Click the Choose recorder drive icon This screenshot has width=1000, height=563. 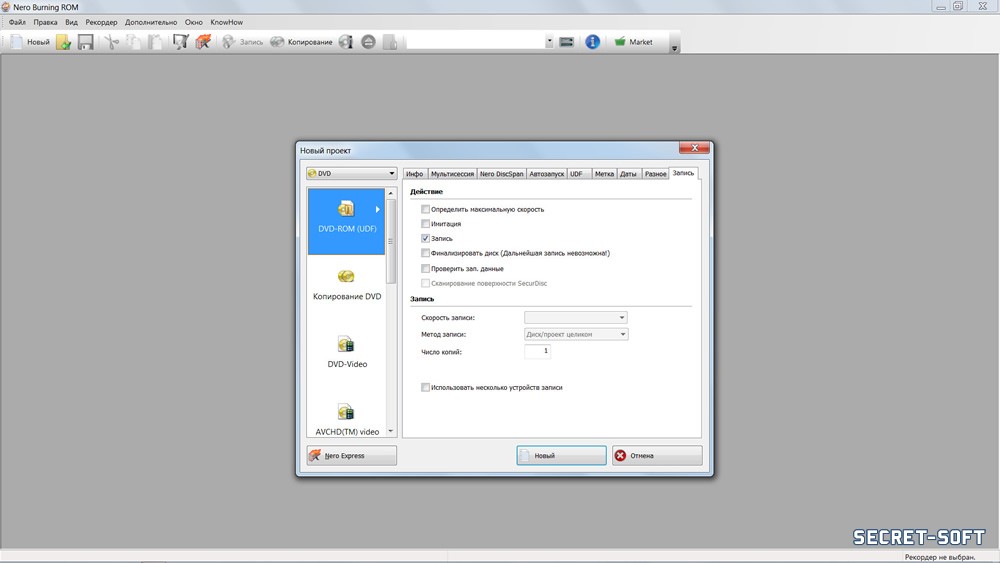pos(566,42)
